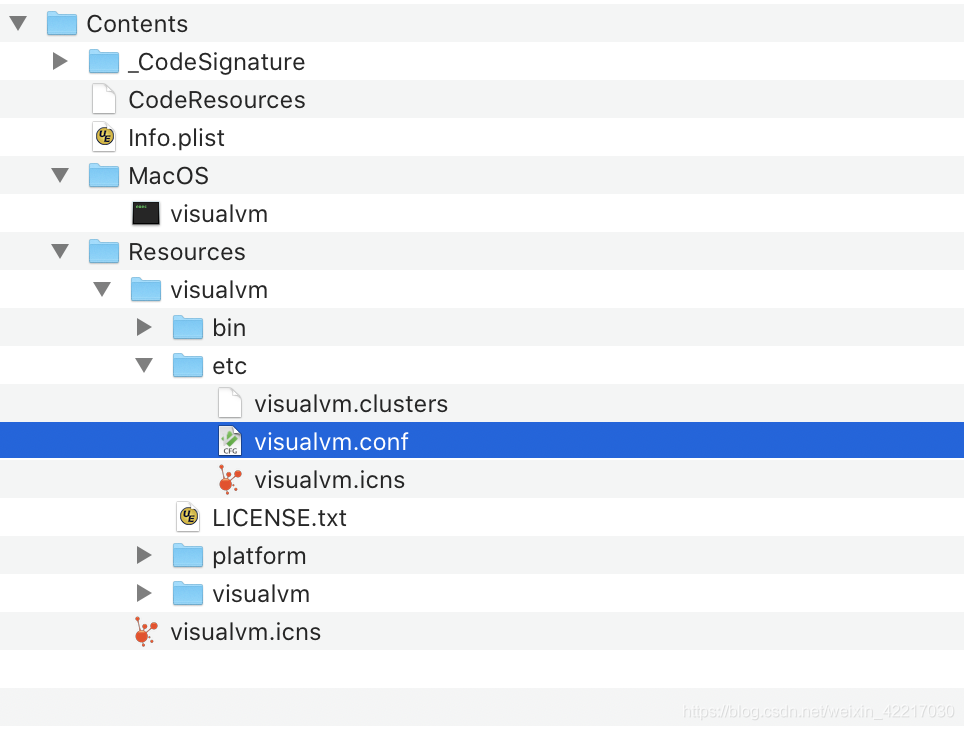
Task: Expand the _CodeSignature folder
Action: click(60, 61)
